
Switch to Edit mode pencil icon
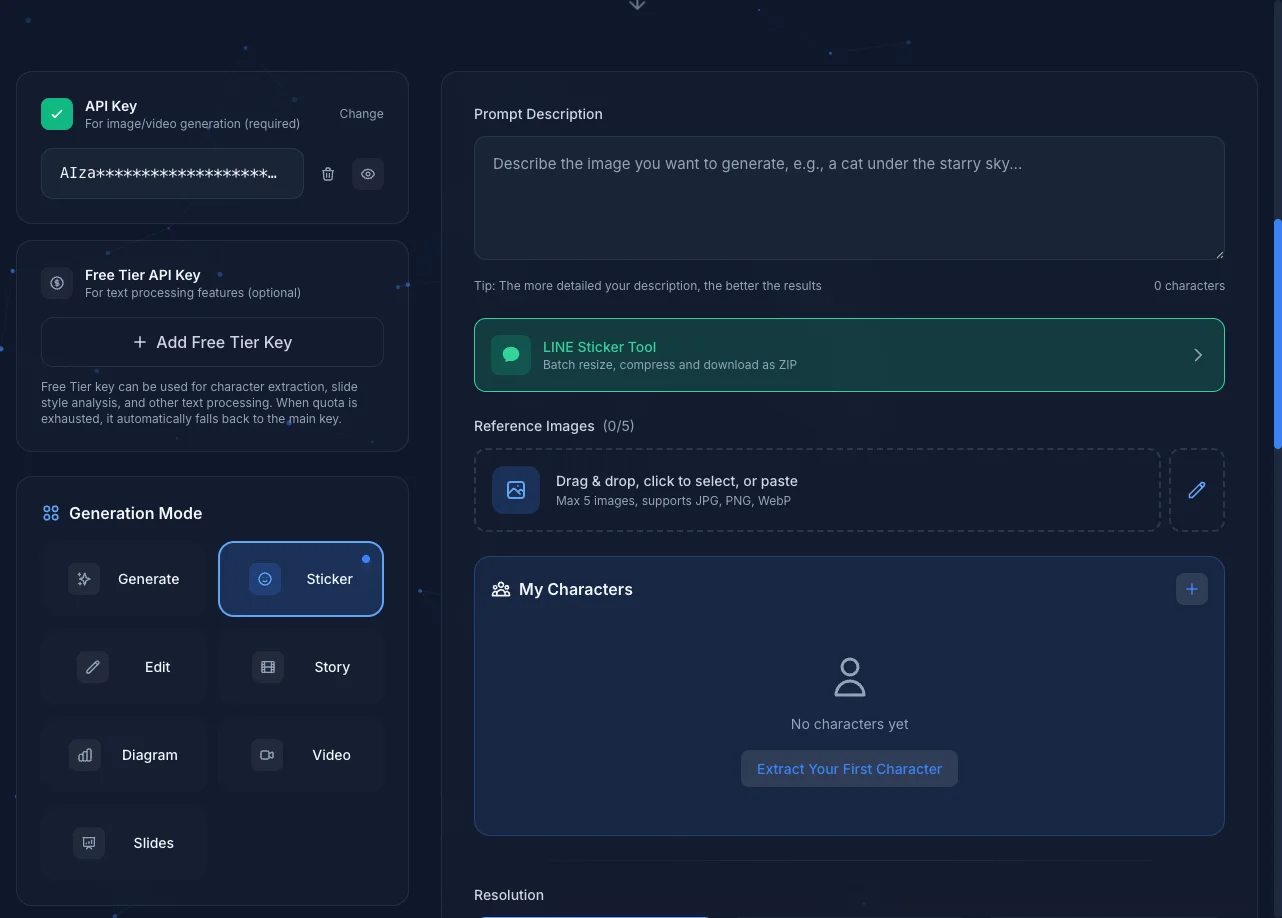click(93, 667)
